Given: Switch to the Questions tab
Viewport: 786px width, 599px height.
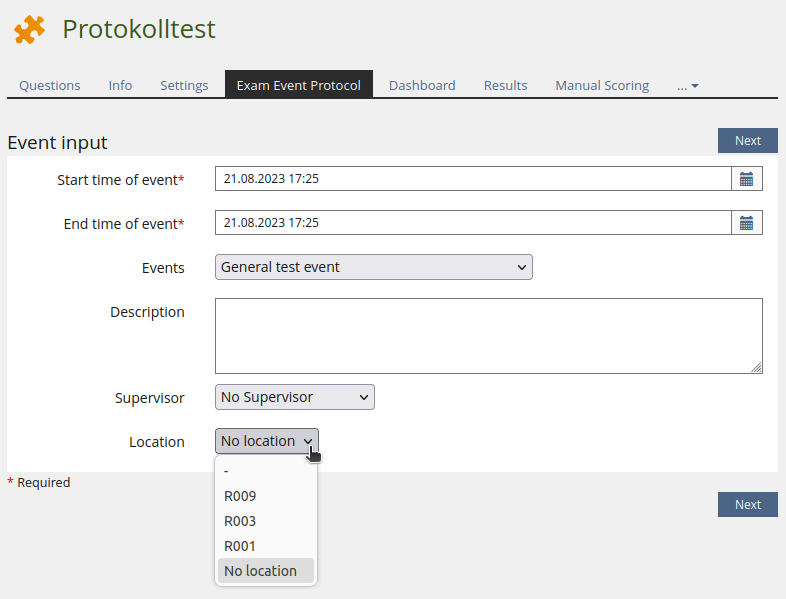Looking at the screenshot, I should [50, 86].
